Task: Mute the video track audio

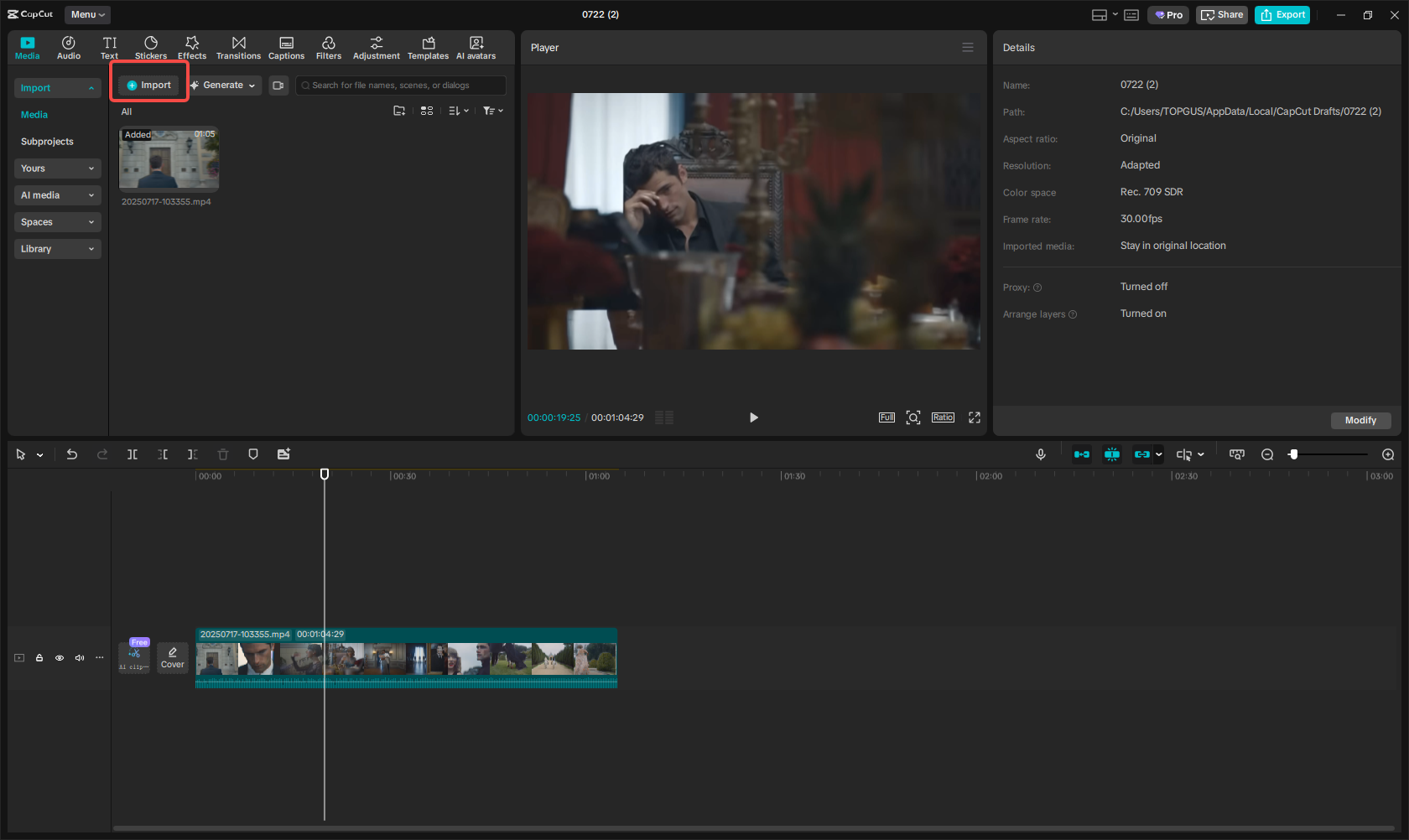Action: [79, 658]
